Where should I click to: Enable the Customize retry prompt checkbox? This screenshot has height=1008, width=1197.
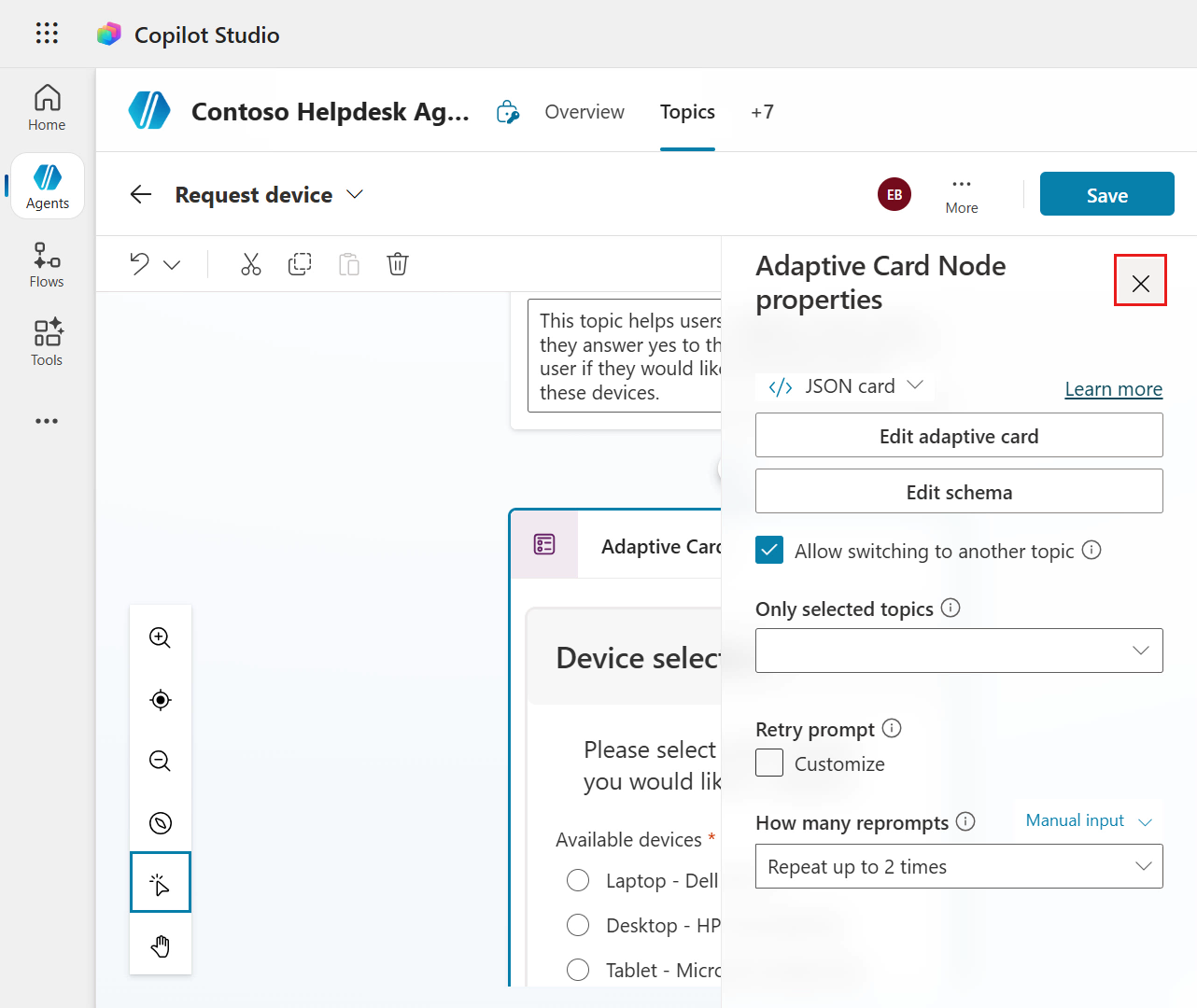pos(769,763)
